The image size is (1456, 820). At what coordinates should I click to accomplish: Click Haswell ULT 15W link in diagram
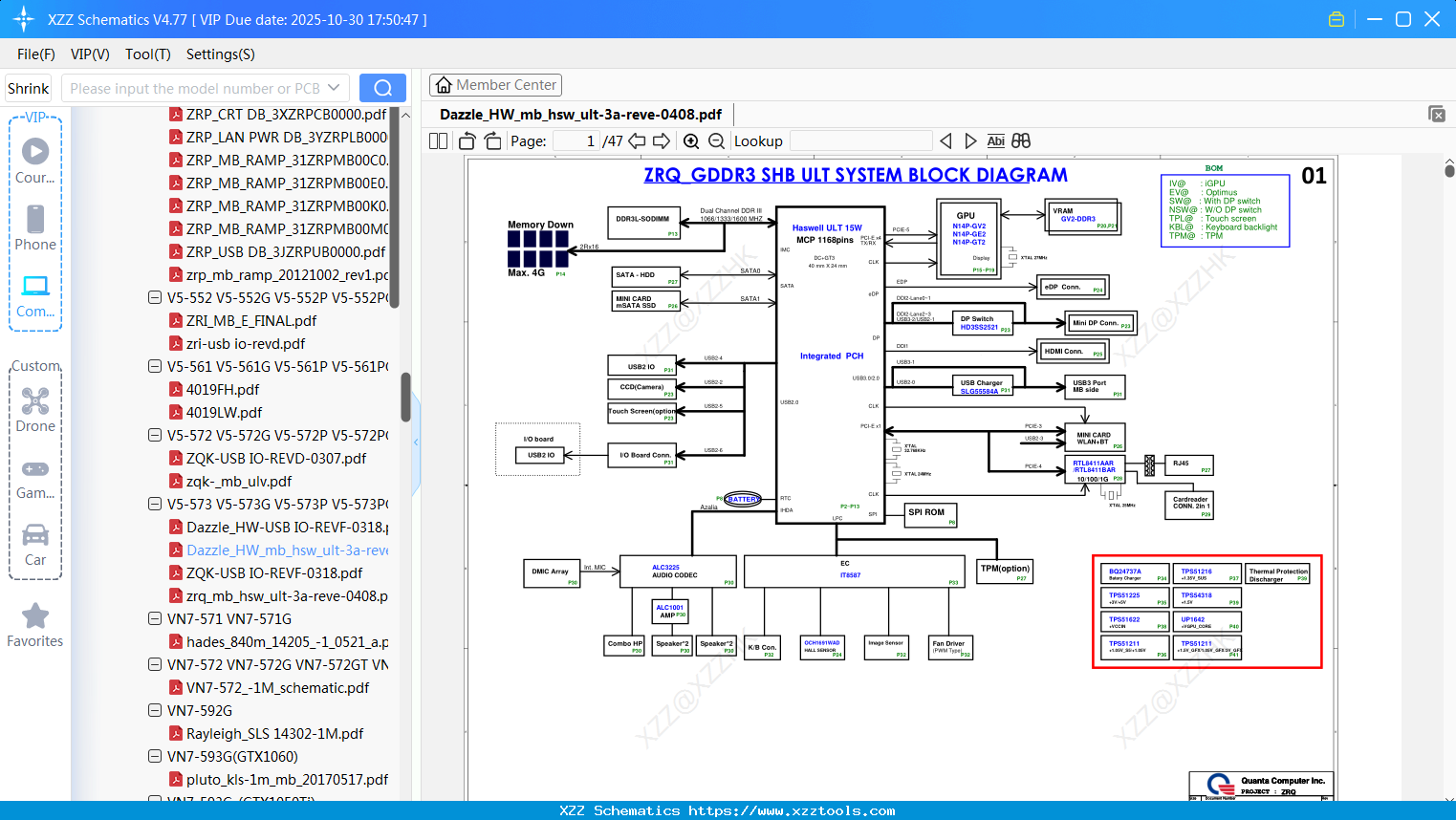click(827, 227)
